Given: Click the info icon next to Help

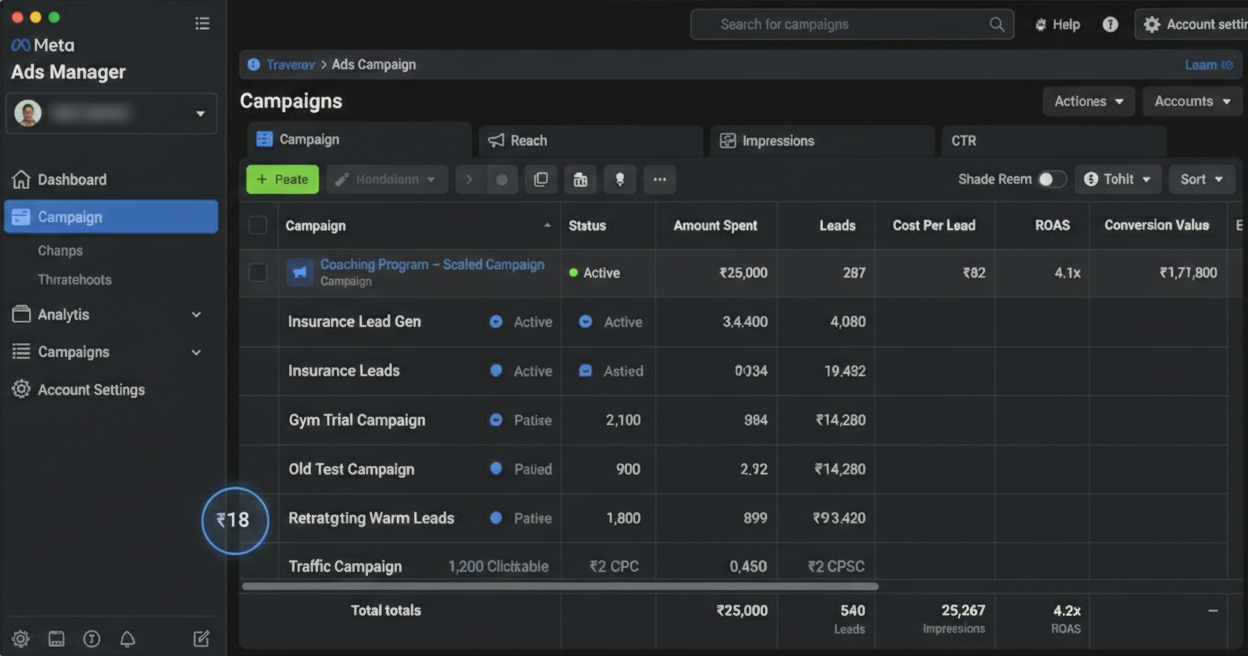Looking at the screenshot, I should click(x=1110, y=24).
